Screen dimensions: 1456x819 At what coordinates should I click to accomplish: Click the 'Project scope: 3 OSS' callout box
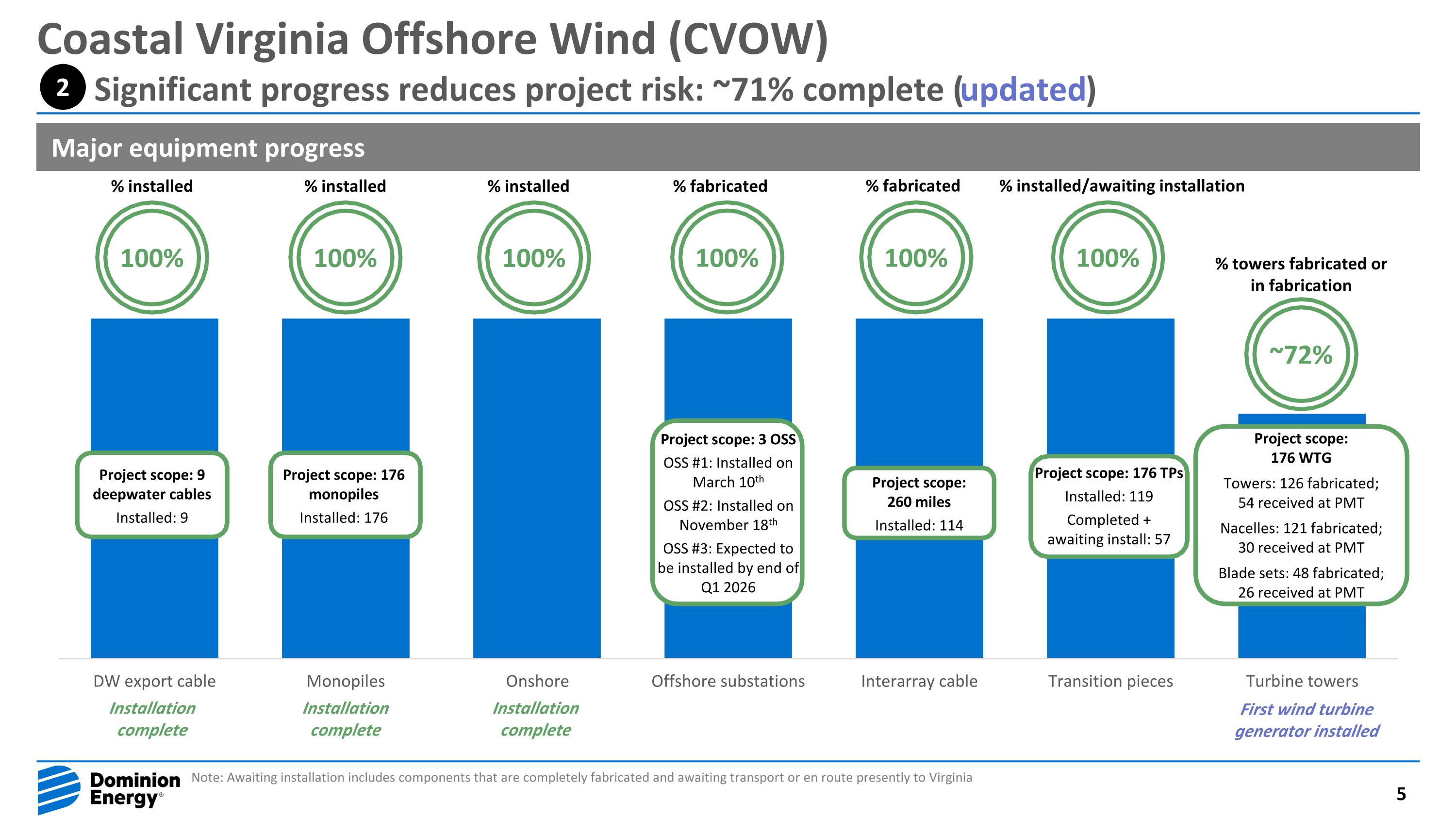point(728,512)
